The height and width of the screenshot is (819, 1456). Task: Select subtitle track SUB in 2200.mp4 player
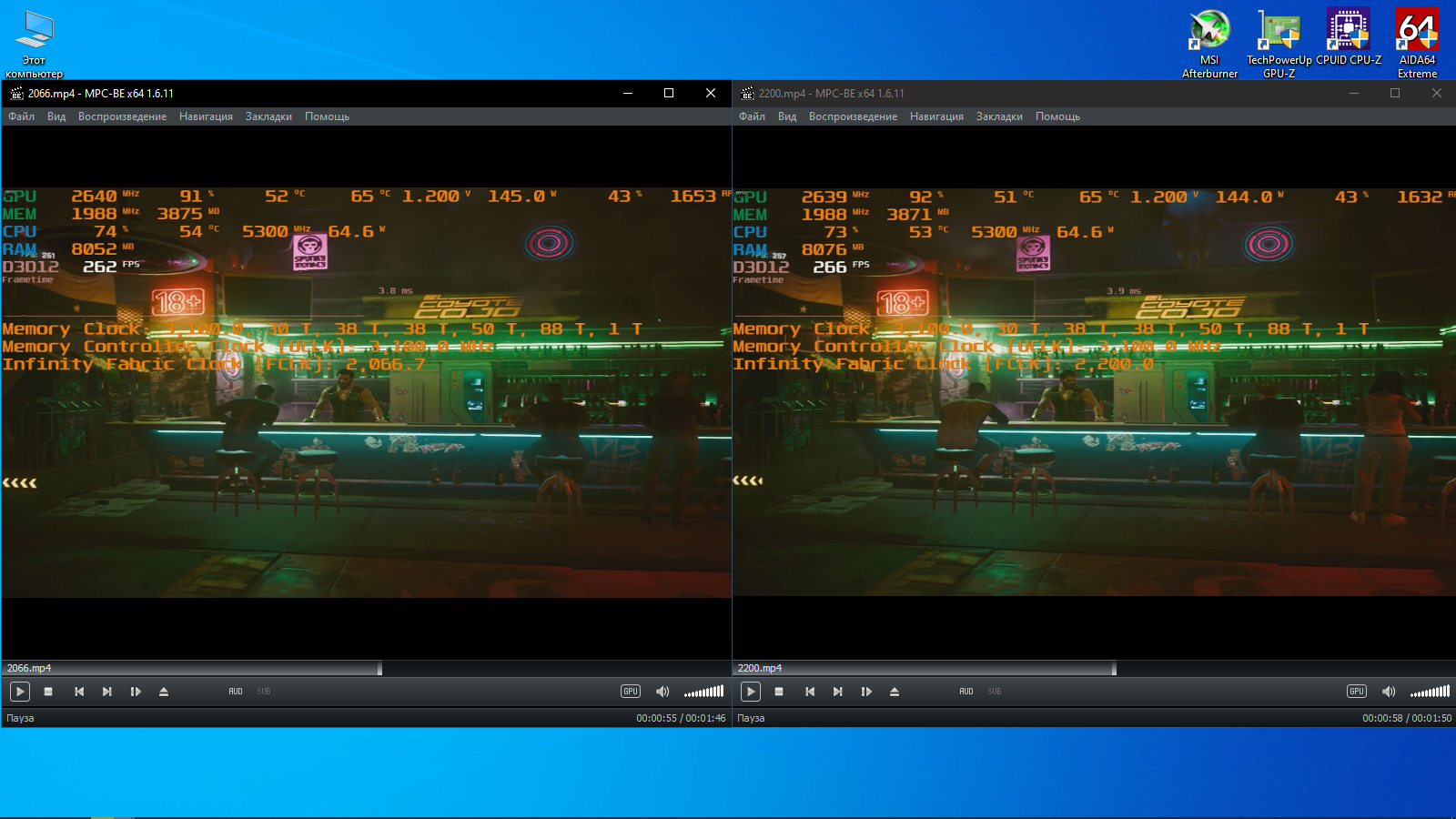point(995,692)
